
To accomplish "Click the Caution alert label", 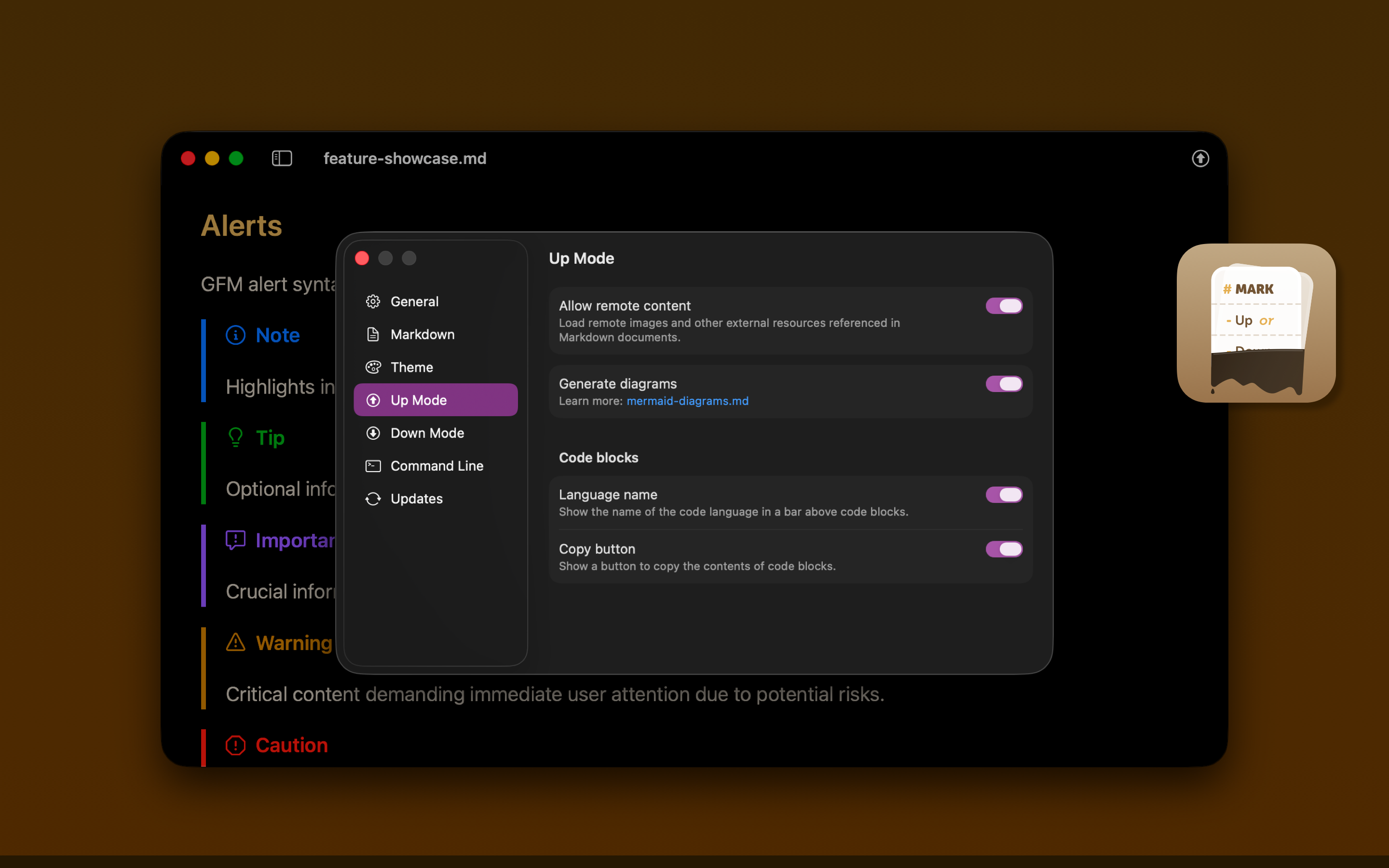I will tap(291, 745).
